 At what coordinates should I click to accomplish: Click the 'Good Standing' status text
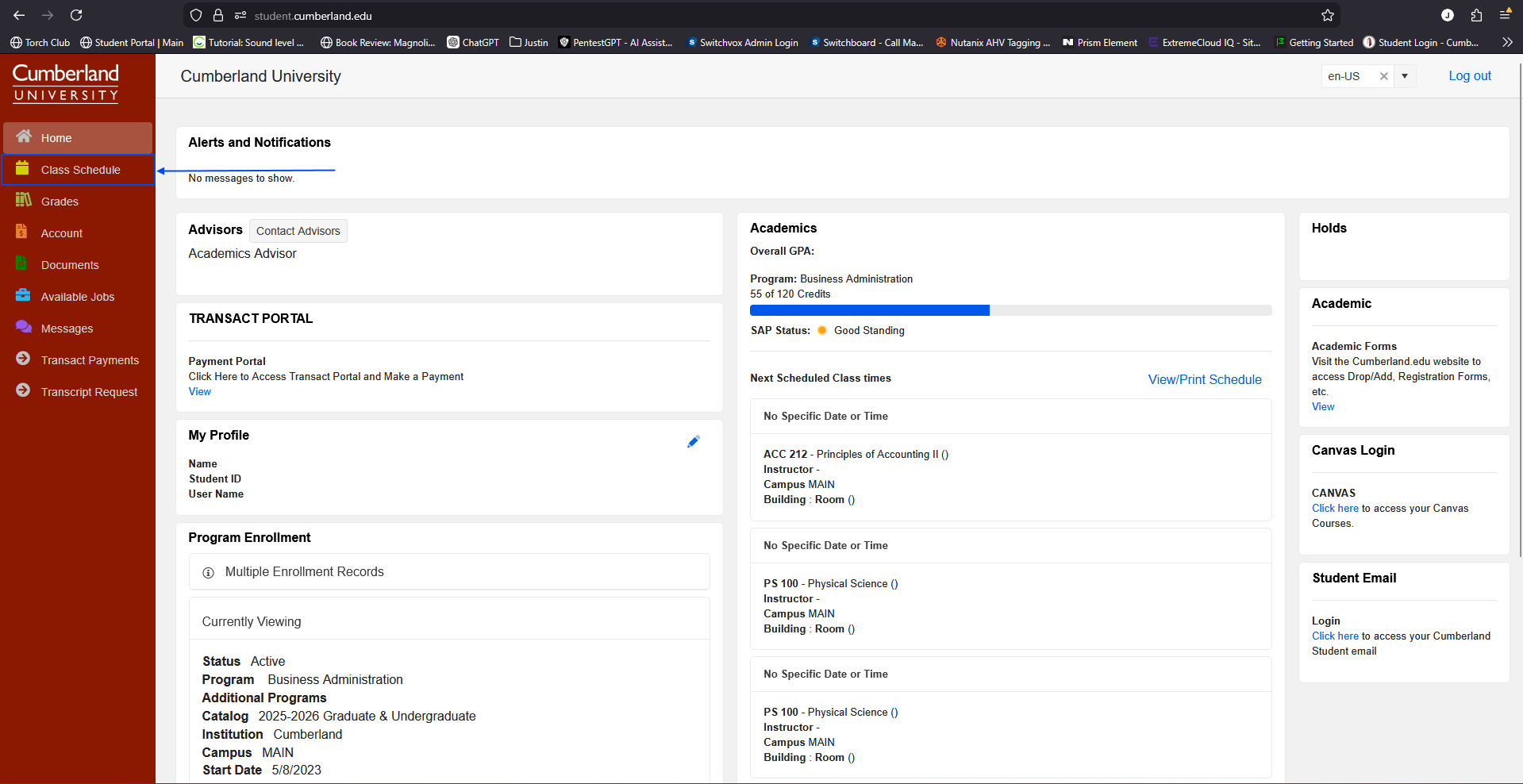(869, 330)
